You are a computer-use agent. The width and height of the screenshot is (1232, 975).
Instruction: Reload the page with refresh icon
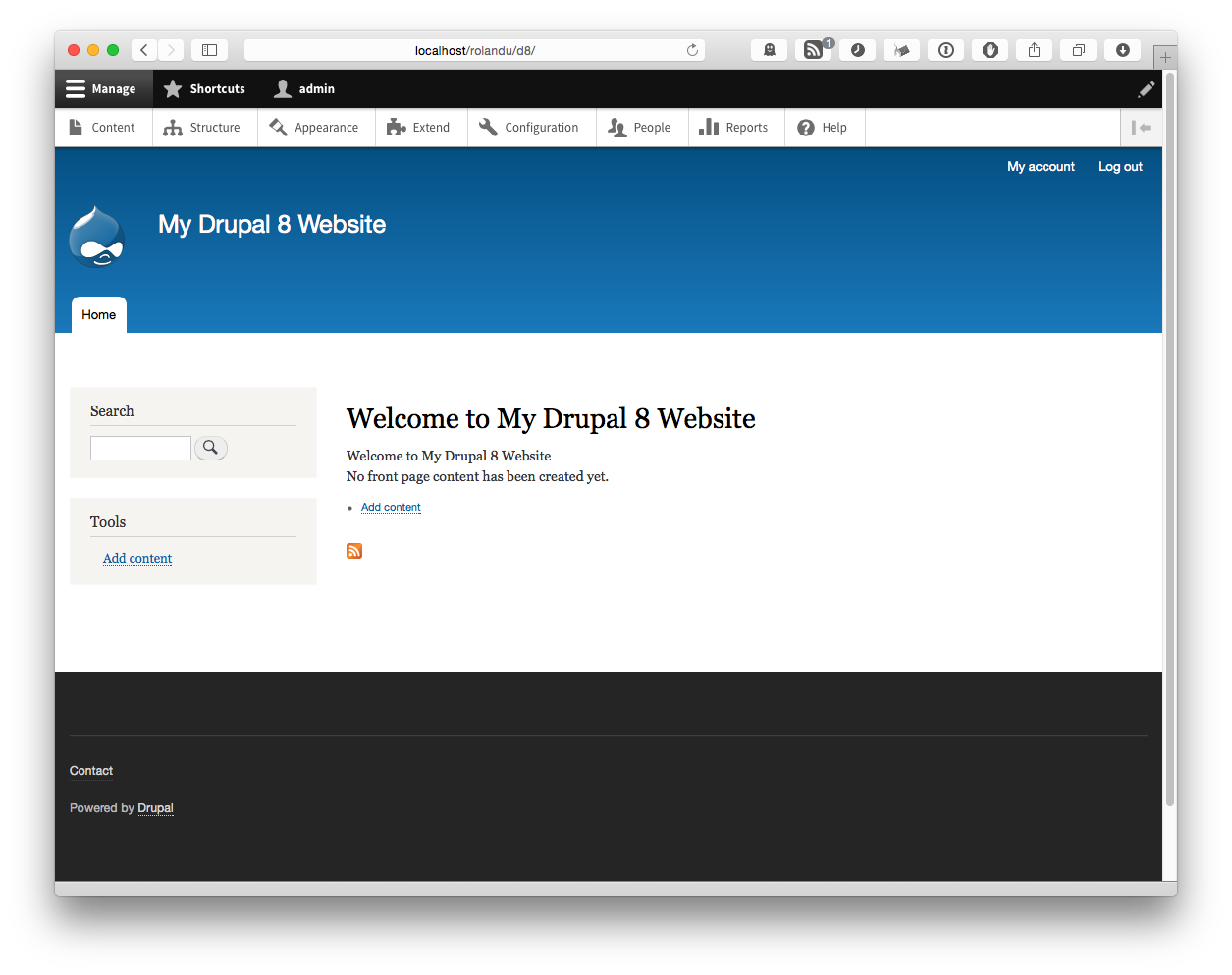(x=692, y=50)
